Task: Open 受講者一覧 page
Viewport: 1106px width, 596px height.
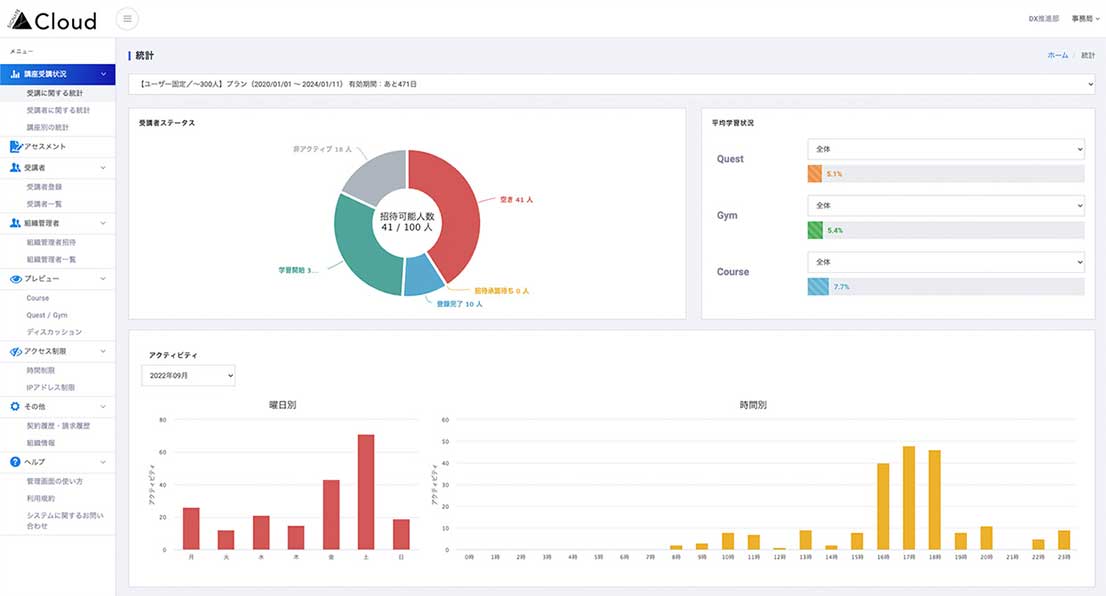Action: click(x=44, y=204)
